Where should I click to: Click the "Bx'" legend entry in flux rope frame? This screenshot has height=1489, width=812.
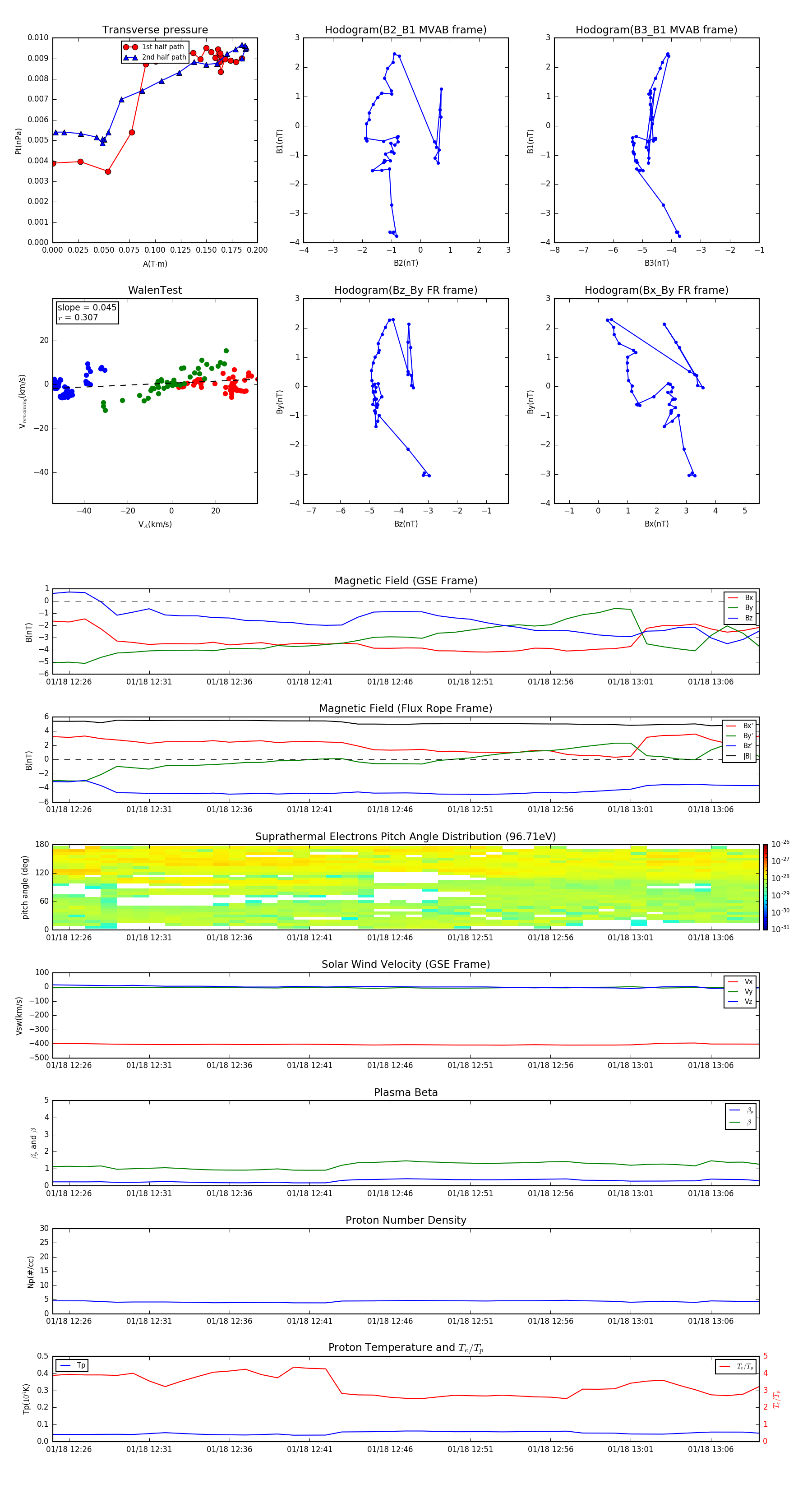coord(740,726)
